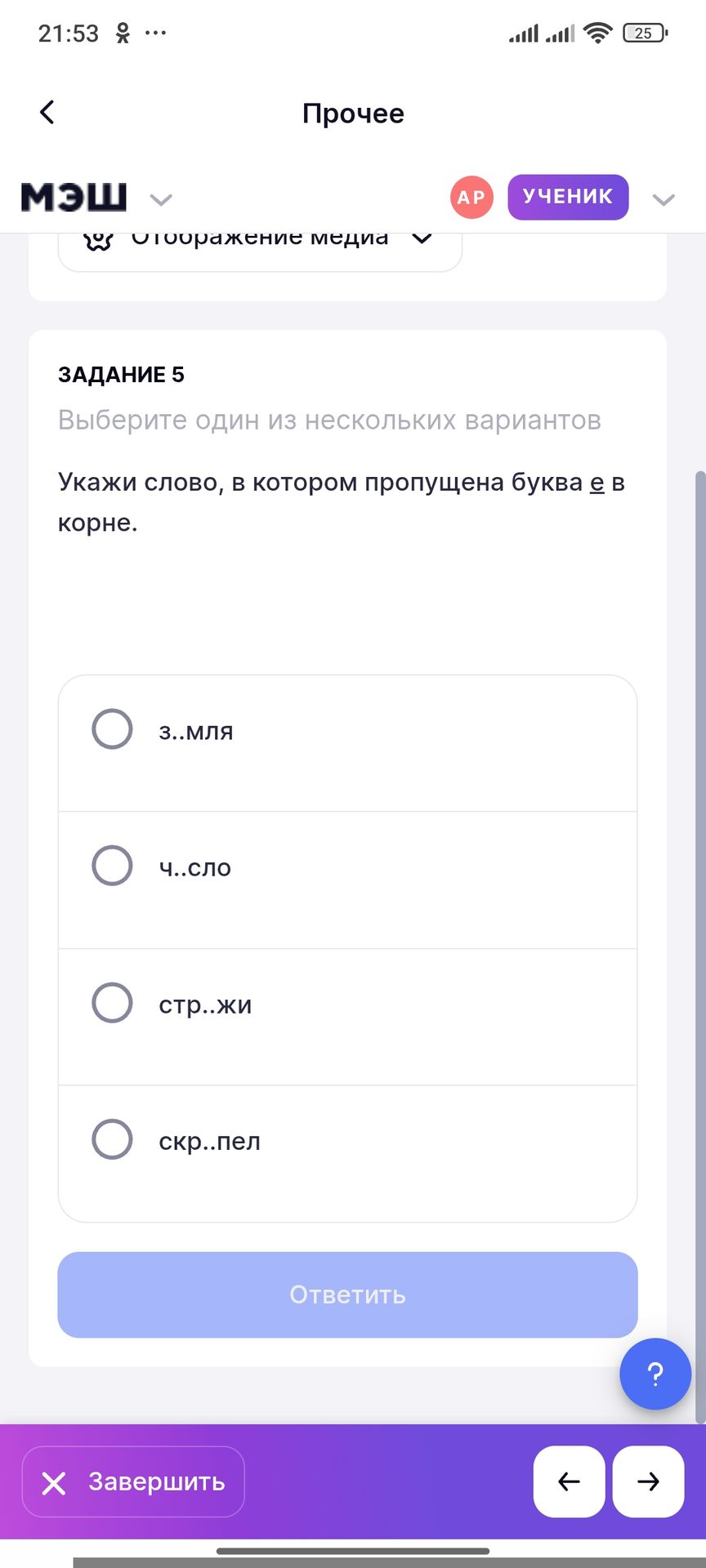706x1568 pixels.
Task: Click the МЭШ logo
Action: [x=74, y=198]
